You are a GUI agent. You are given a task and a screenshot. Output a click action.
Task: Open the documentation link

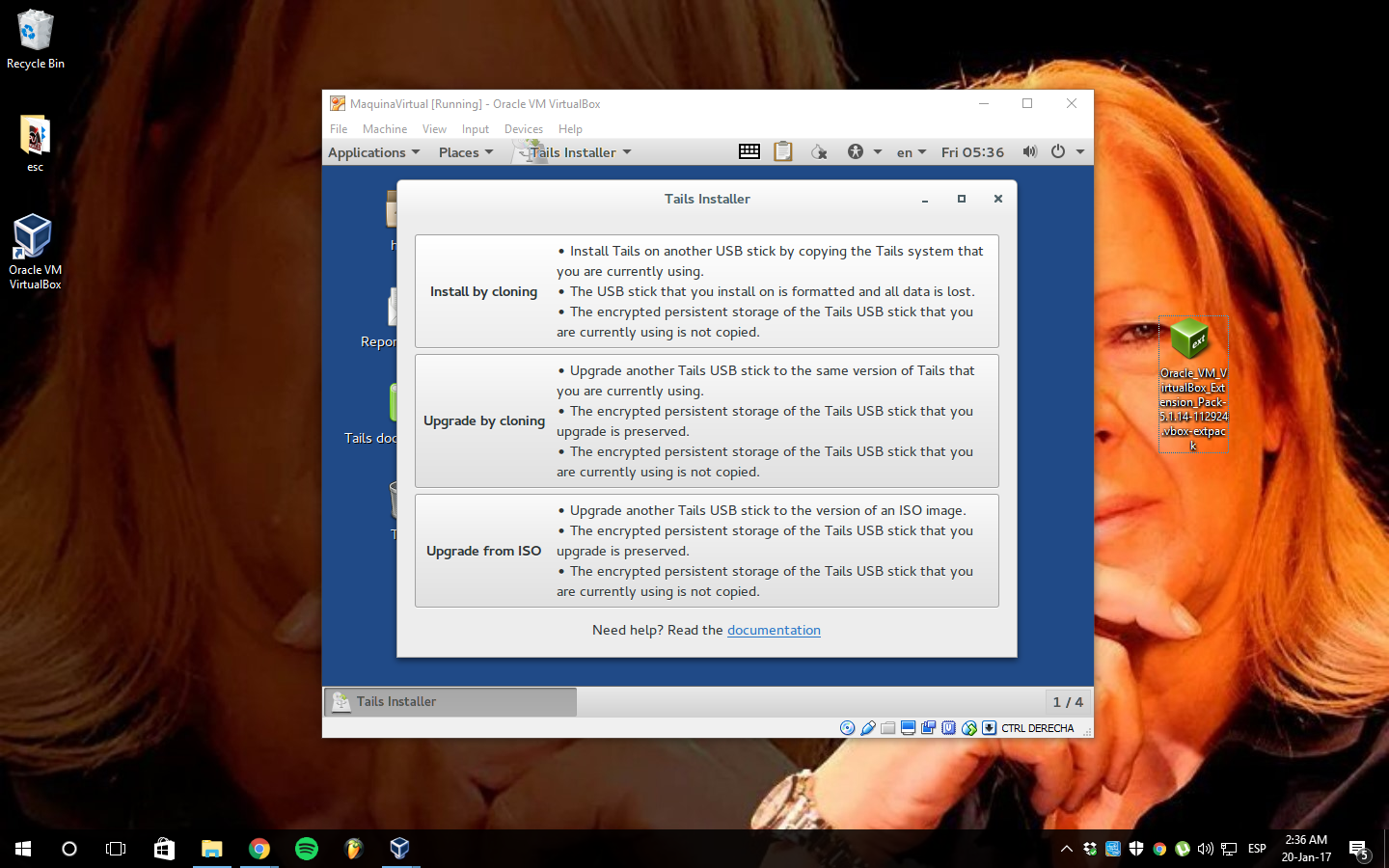[x=774, y=630]
